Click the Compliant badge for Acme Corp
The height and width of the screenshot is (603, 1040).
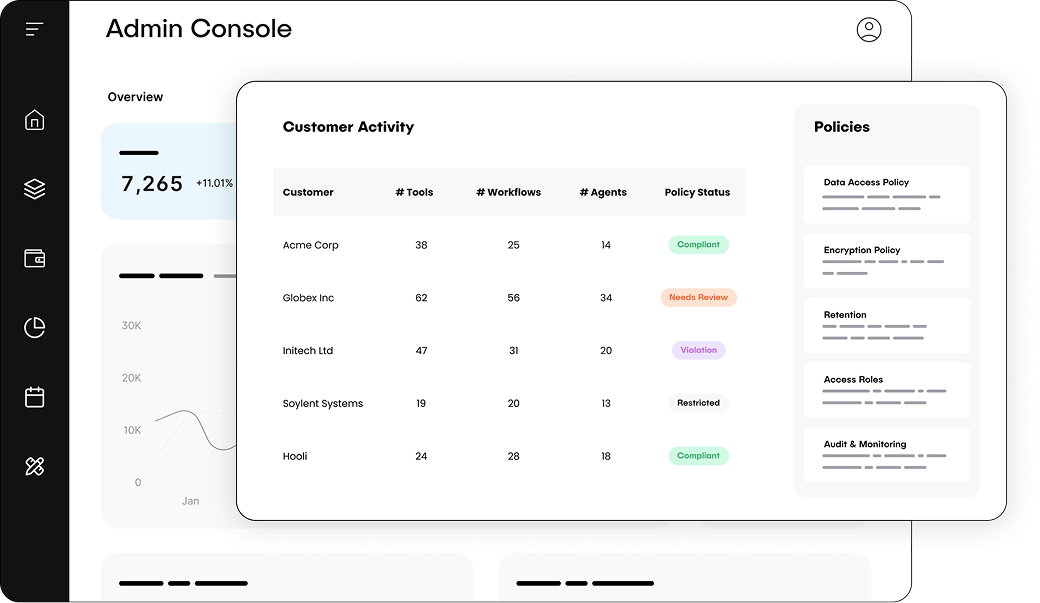[x=698, y=244]
